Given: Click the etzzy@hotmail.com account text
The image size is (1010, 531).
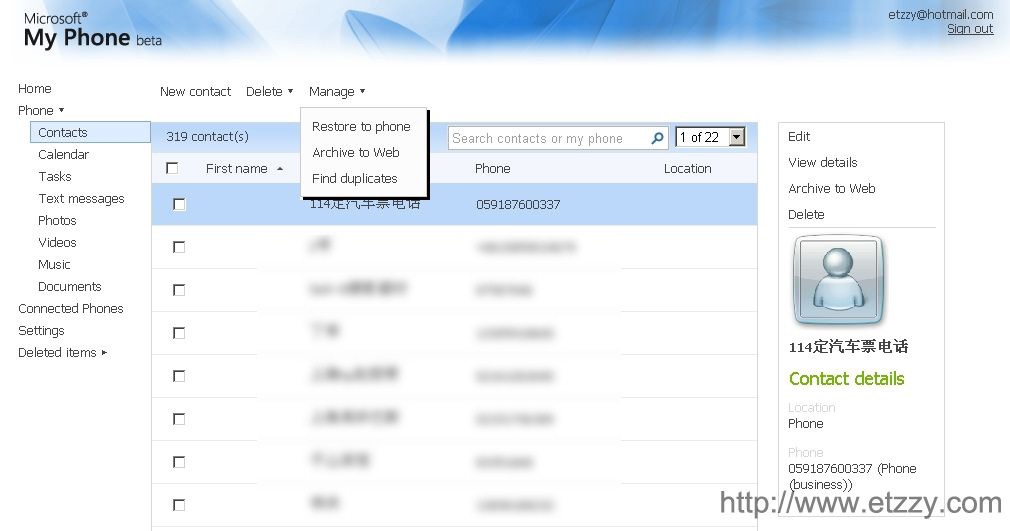Looking at the screenshot, I should point(940,14).
